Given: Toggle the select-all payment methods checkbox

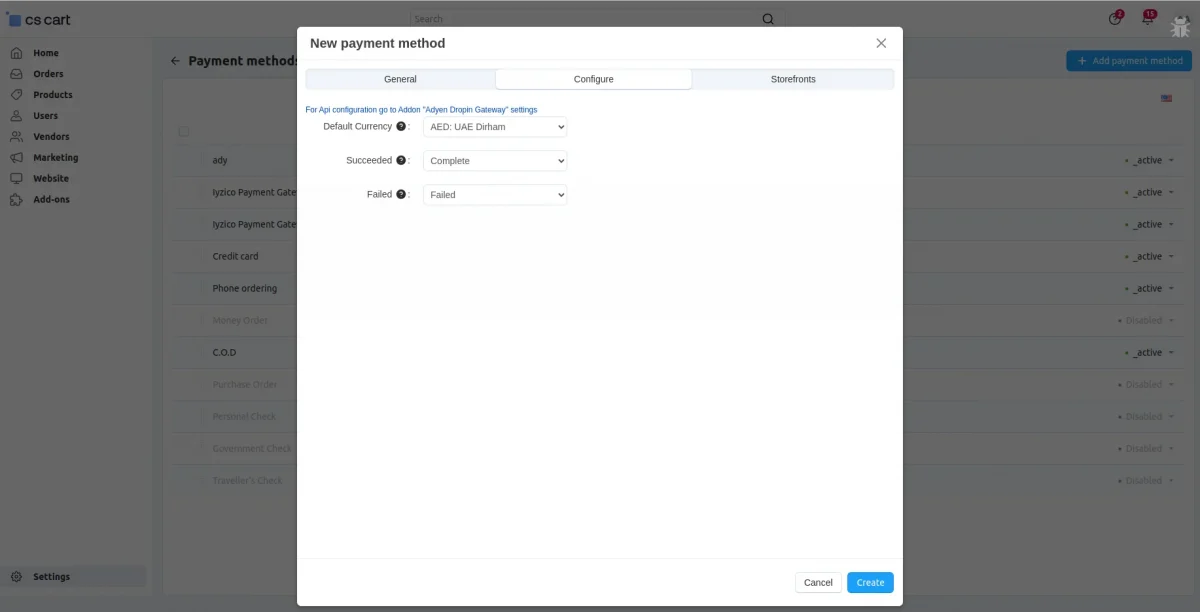Looking at the screenshot, I should pos(183,132).
